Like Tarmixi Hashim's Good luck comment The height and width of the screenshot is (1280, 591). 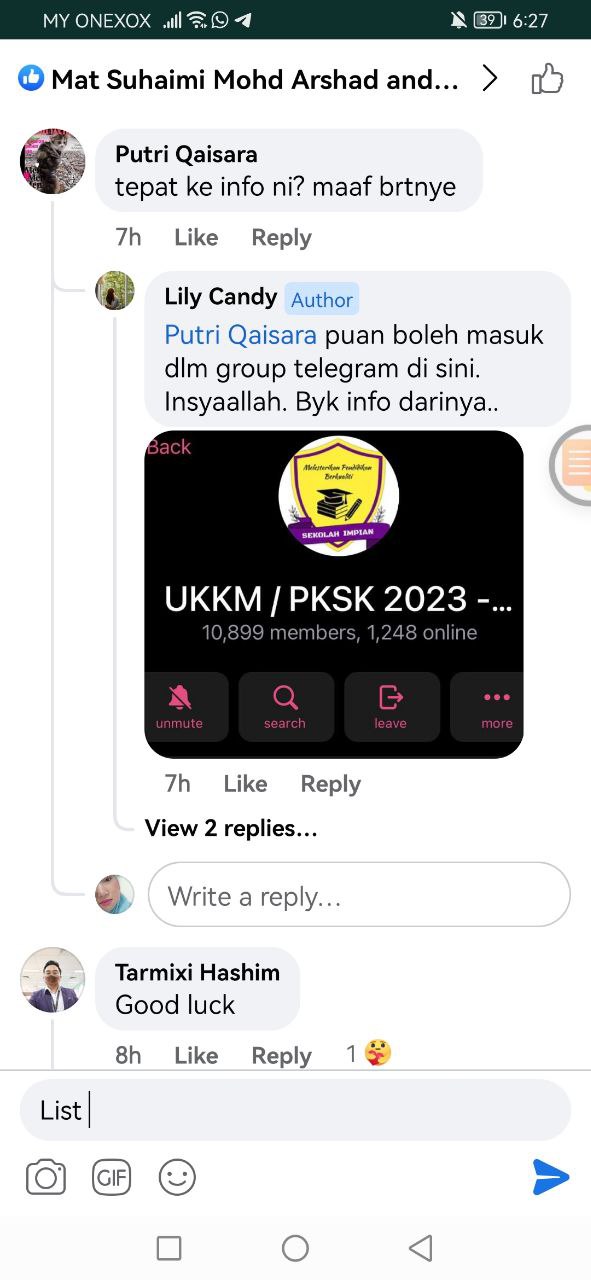[x=196, y=1055]
